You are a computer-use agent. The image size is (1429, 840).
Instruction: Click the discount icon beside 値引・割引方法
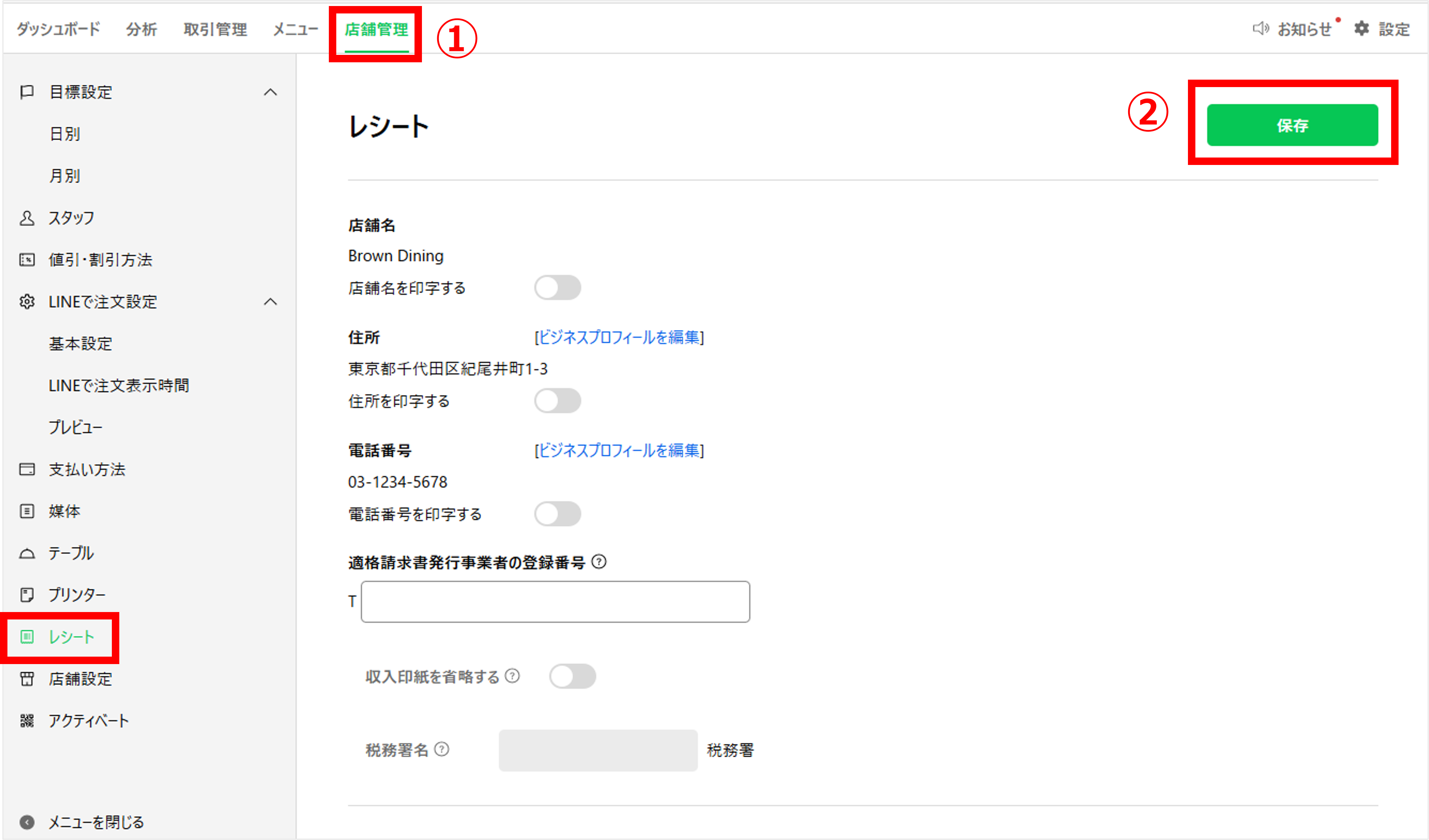[x=27, y=260]
